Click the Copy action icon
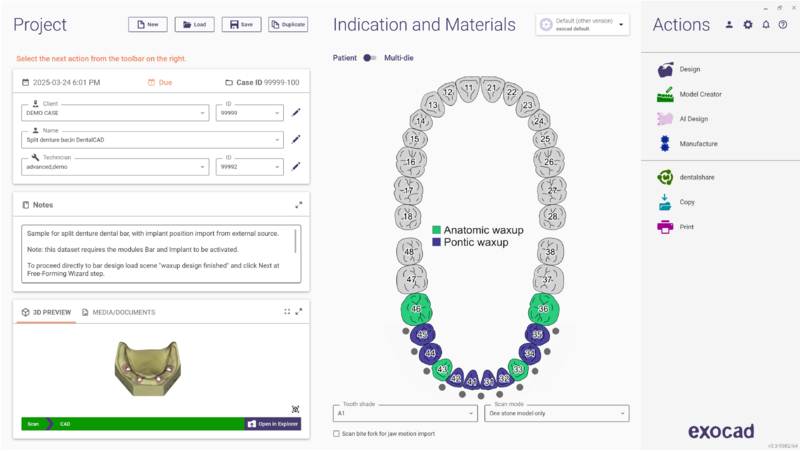The image size is (800, 450). pyautogui.click(x=665, y=202)
